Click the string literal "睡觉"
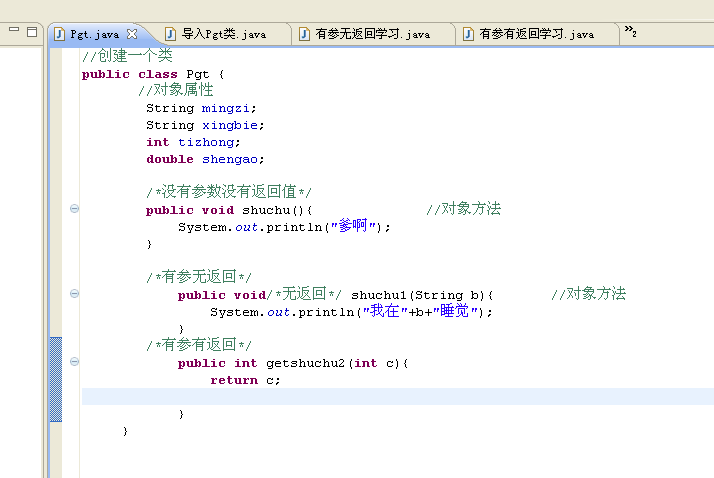 [x=455, y=311]
